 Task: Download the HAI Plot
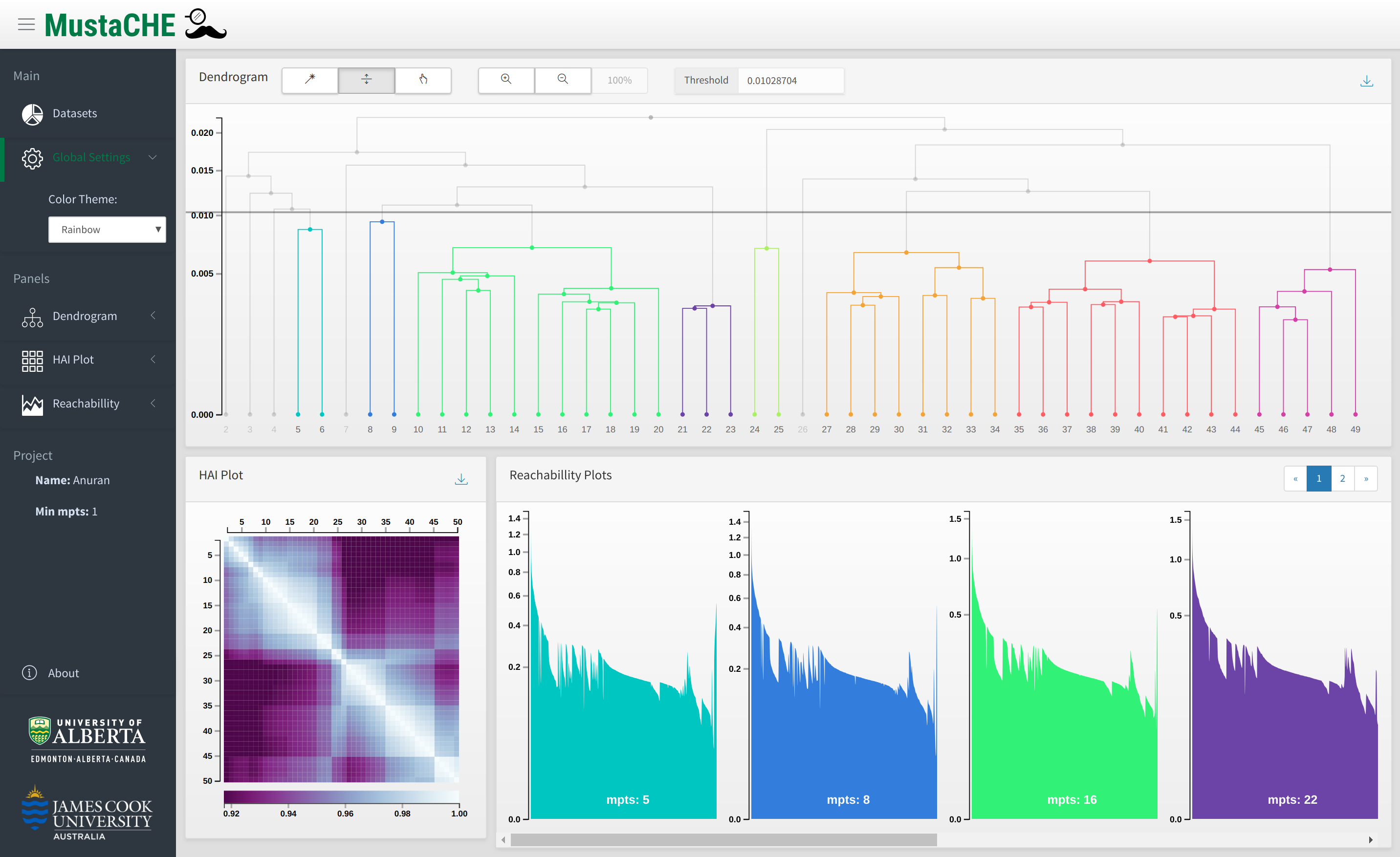[x=461, y=479]
